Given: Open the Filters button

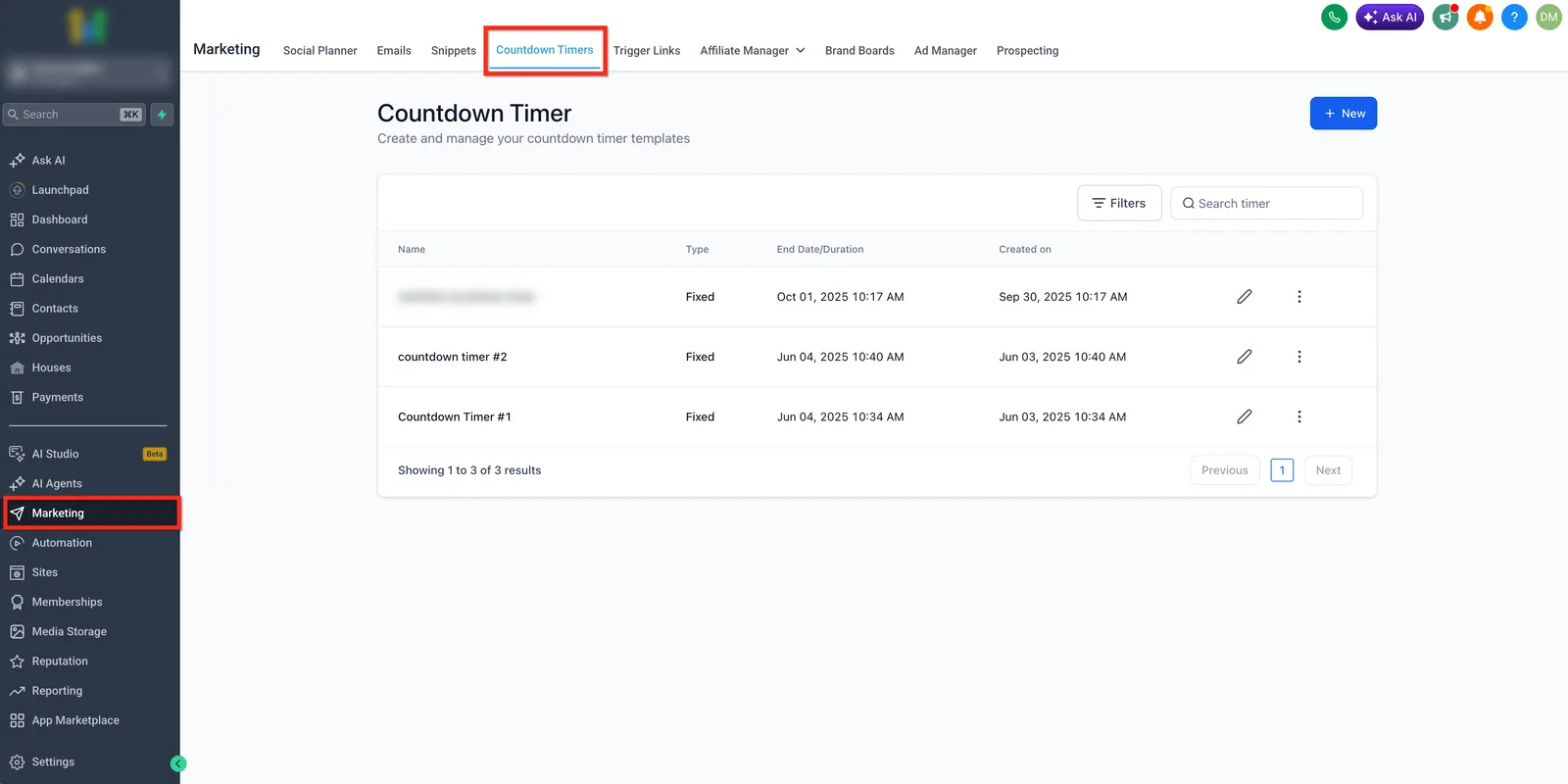Looking at the screenshot, I should (1119, 203).
